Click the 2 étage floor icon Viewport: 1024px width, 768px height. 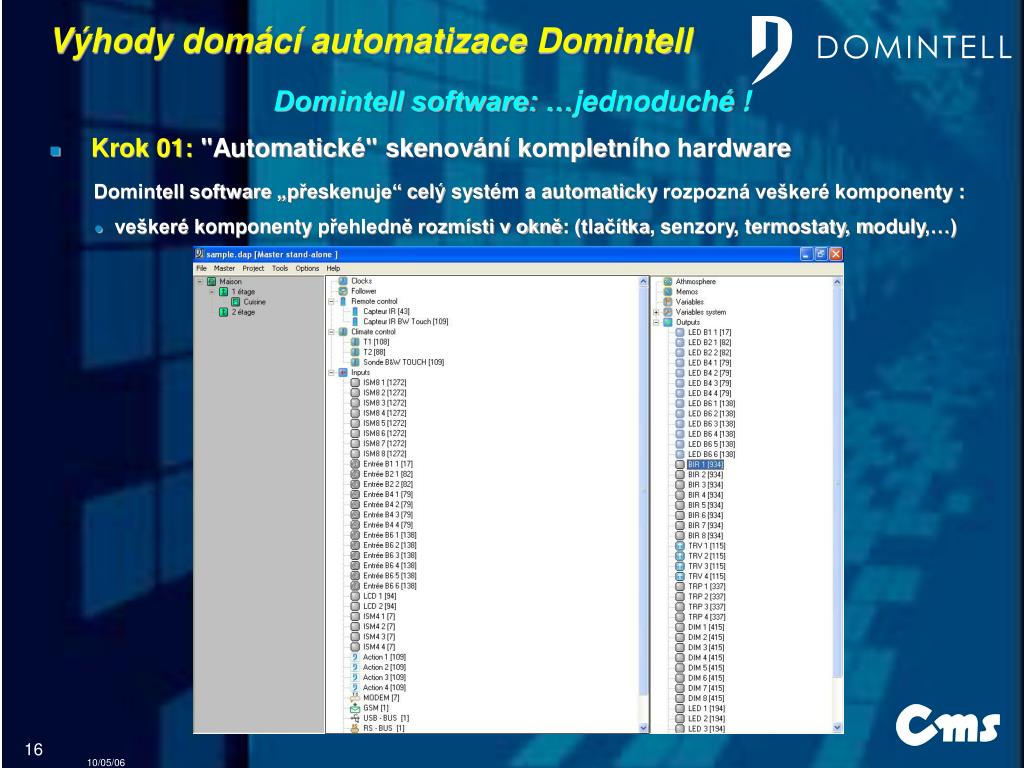[x=223, y=312]
